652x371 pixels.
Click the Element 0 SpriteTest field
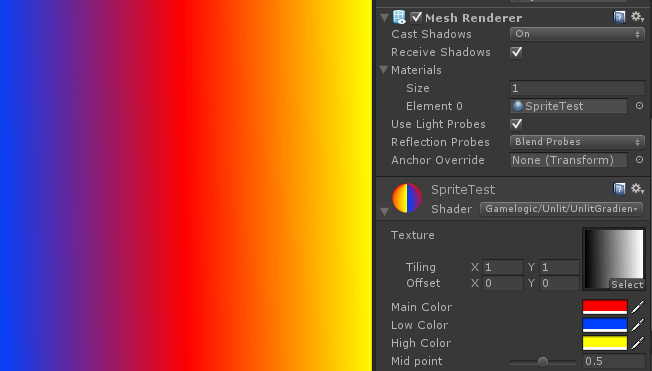pyautogui.click(x=568, y=106)
